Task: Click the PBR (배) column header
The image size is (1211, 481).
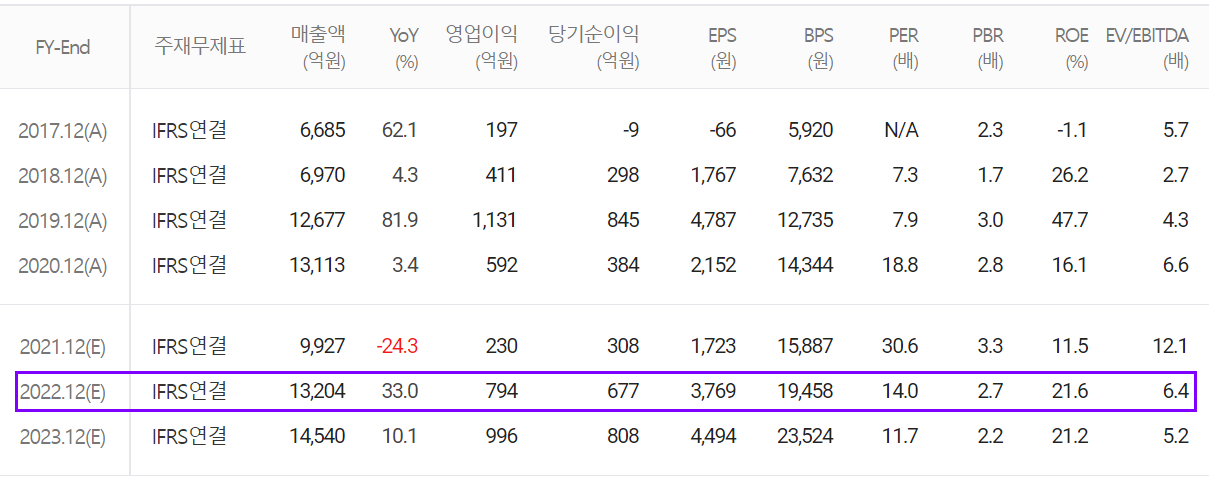Action: (988, 47)
